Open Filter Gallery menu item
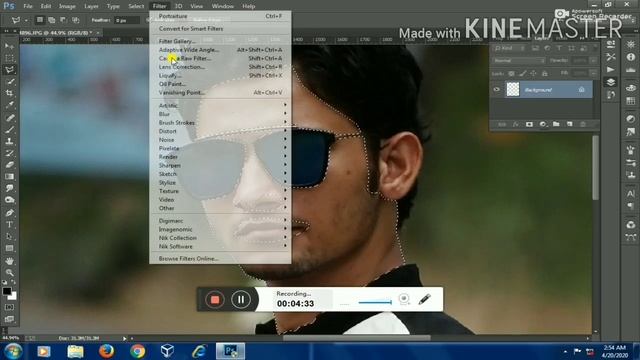640x360 pixels. [x=220, y=41]
